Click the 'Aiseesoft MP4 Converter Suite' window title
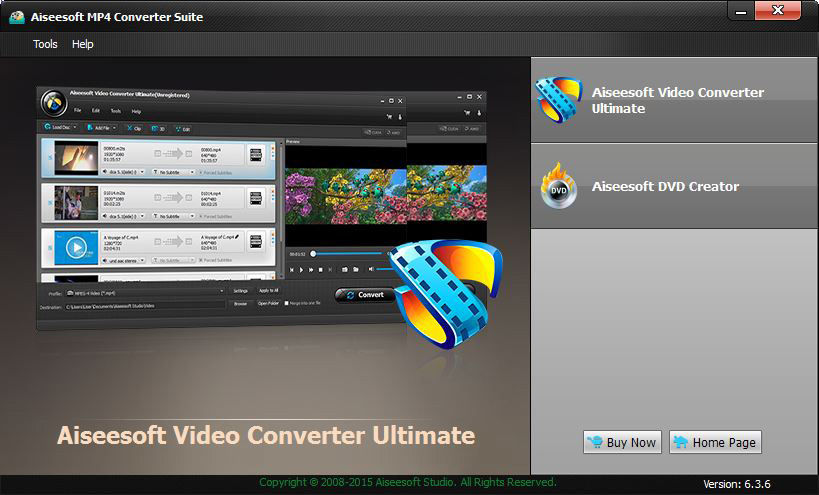This screenshot has width=819, height=495. point(117,17)
